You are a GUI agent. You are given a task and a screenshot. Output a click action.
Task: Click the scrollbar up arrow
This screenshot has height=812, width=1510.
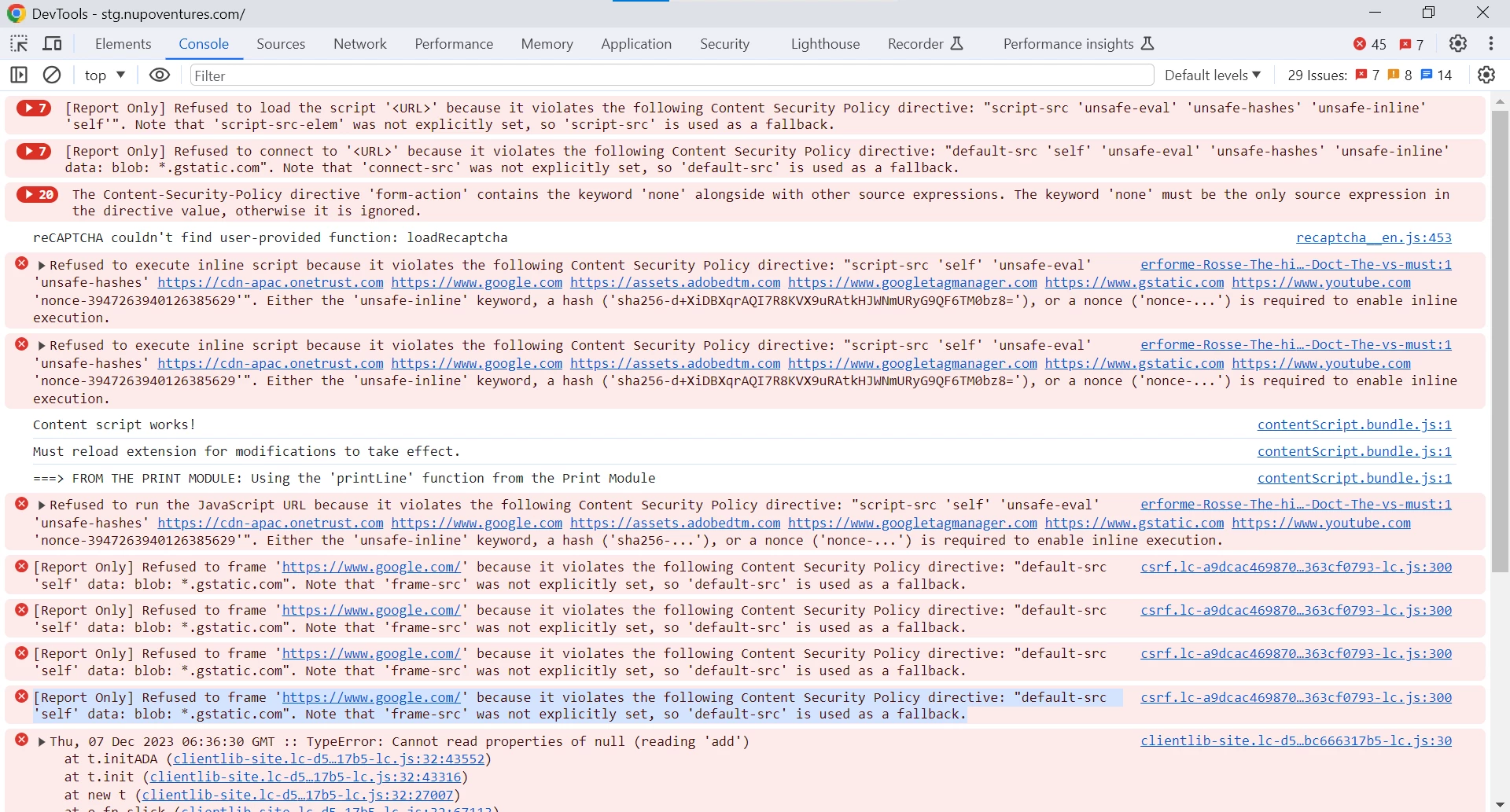1500,101
